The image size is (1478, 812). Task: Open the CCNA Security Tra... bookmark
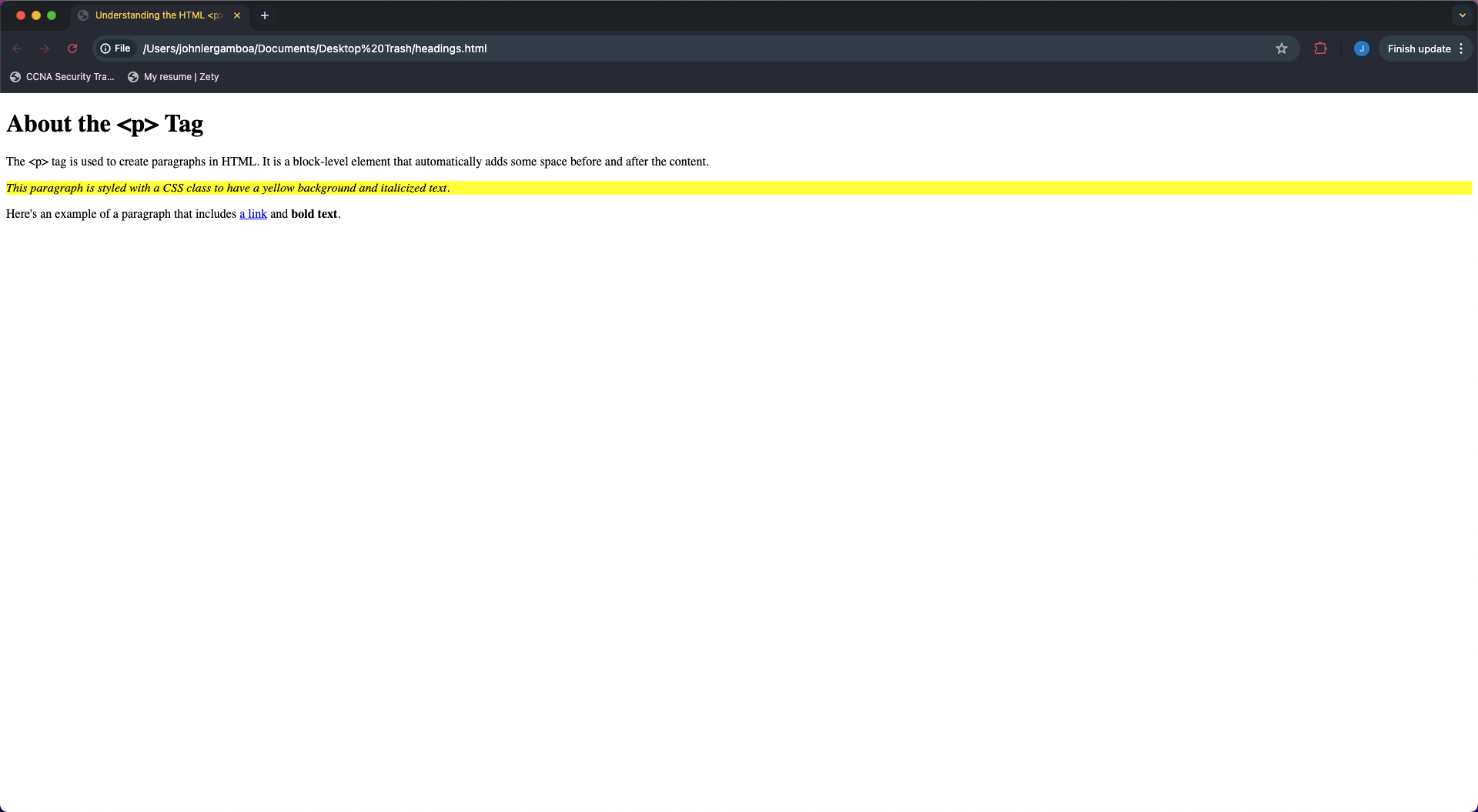(62, 77)
